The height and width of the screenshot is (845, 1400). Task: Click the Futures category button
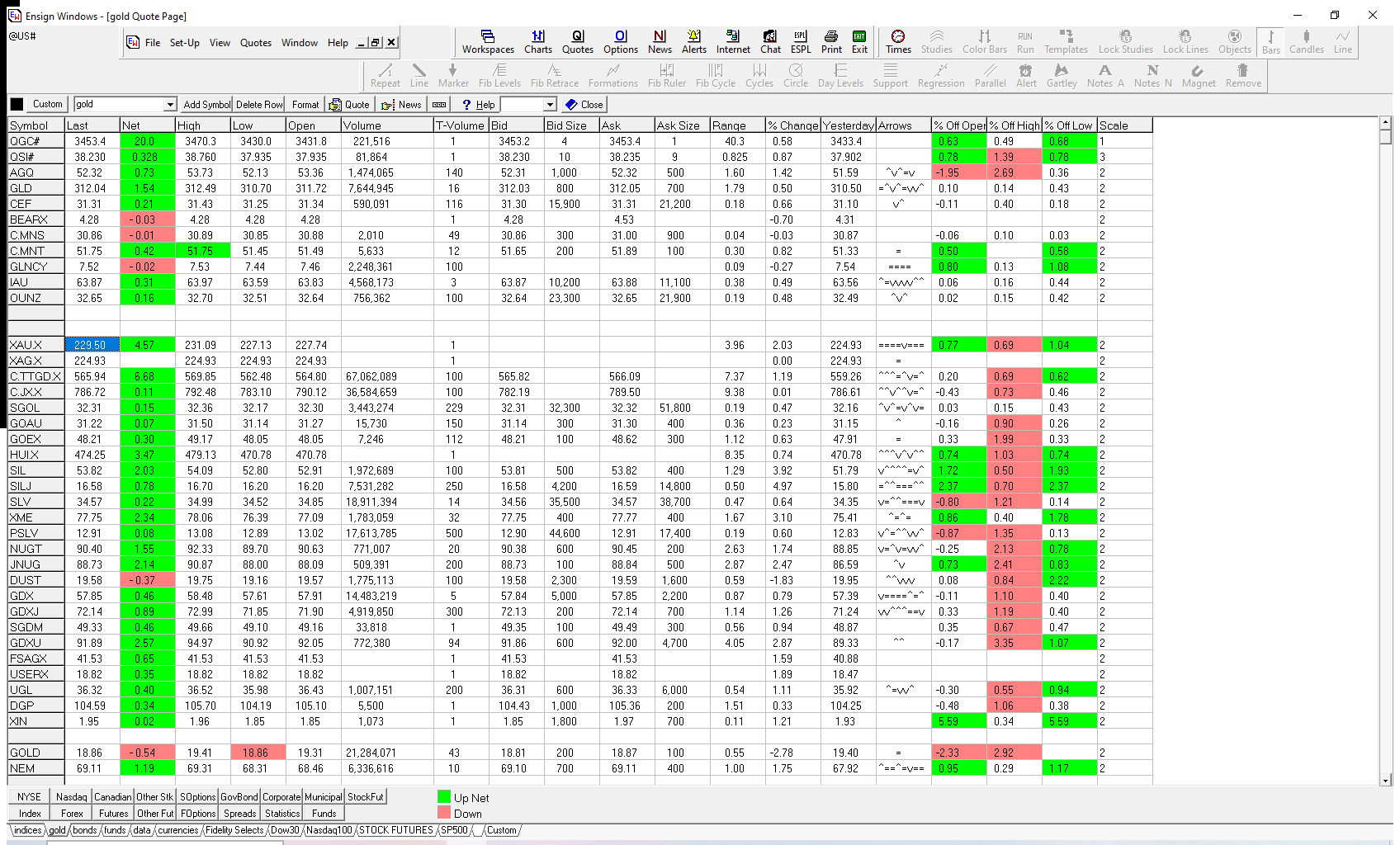pyautogui.click(x=113, y=813)
